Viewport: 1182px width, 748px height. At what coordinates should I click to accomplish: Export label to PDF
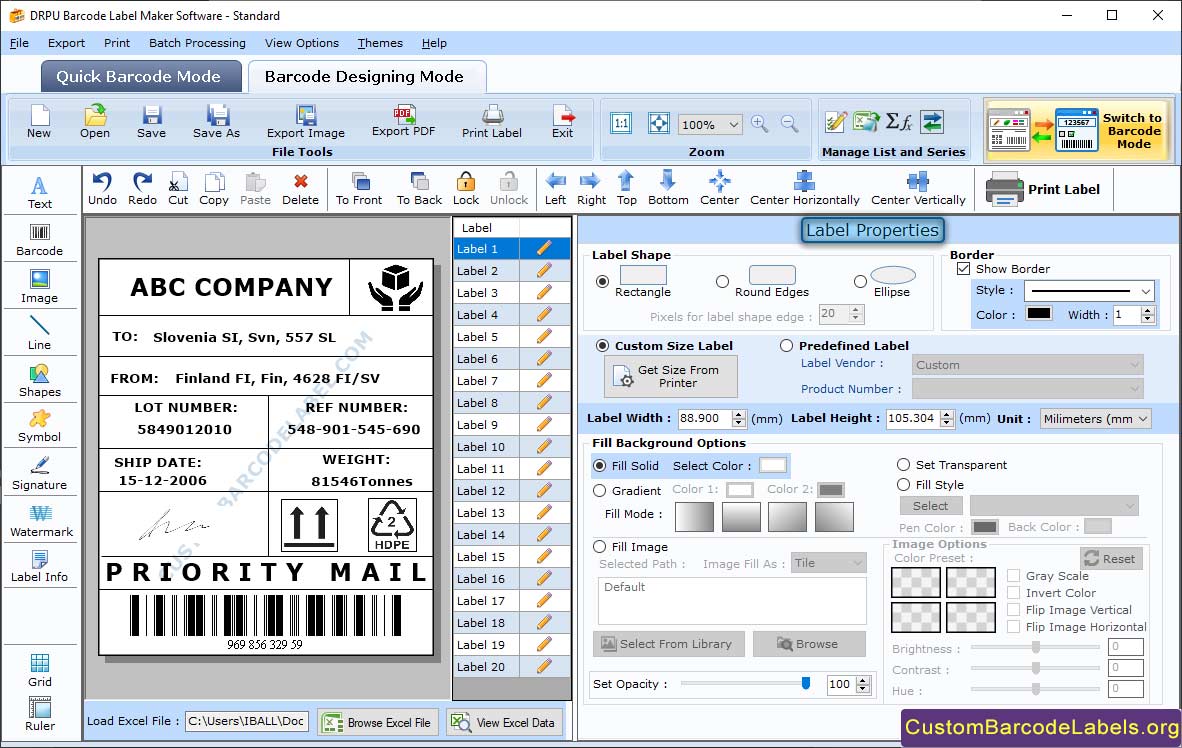(x=403, y=121)
